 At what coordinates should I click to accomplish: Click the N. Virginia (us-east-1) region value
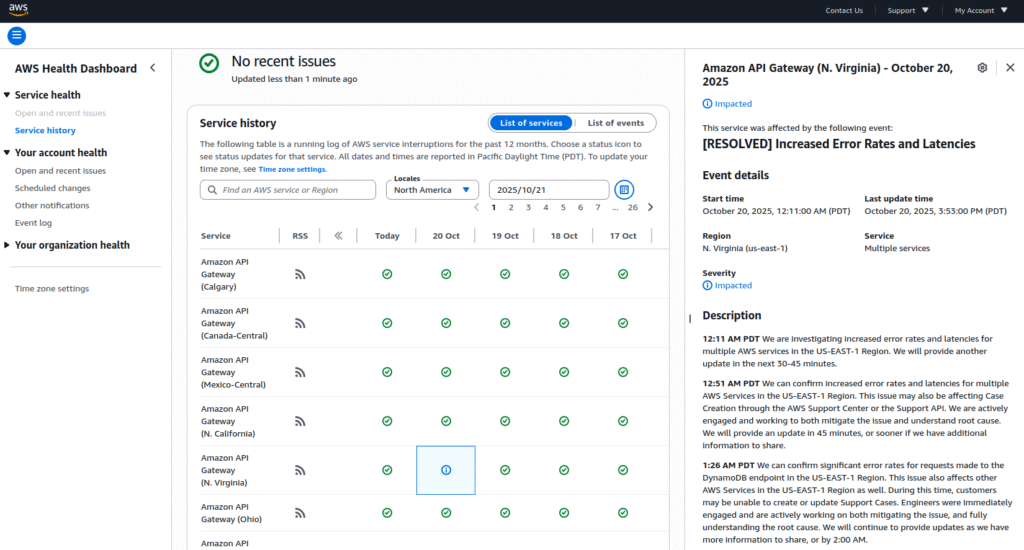coord(745,249)
